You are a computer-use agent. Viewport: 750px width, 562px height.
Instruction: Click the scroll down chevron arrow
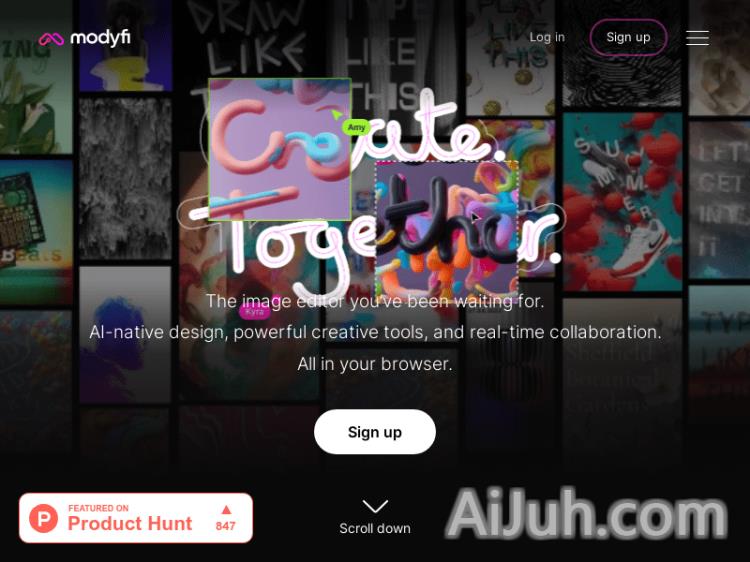(375, 506)
